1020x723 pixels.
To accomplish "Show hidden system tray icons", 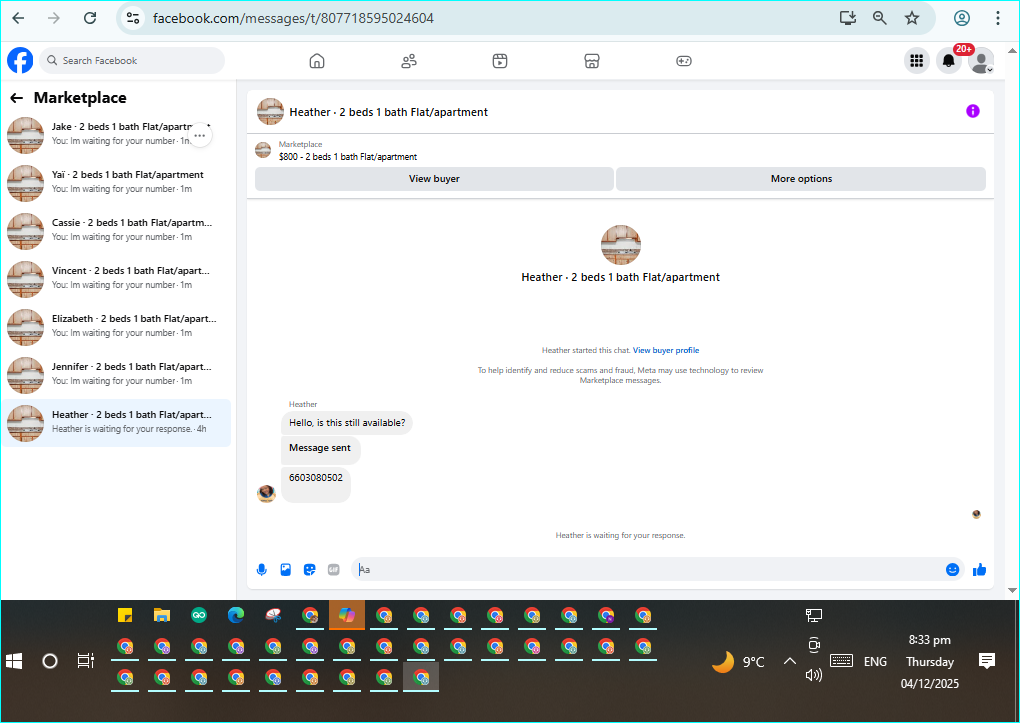I will click(789, 662).
